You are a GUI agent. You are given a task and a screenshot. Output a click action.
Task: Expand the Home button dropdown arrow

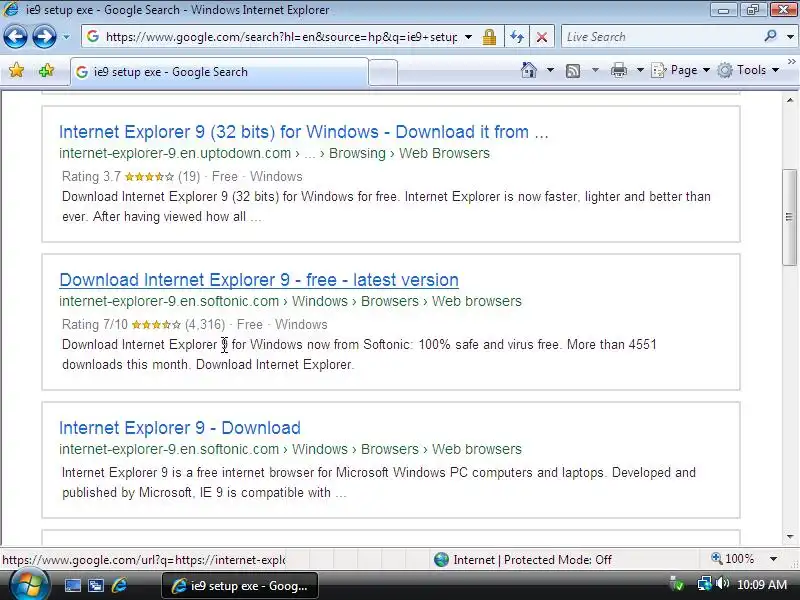(x=551, y=70)
